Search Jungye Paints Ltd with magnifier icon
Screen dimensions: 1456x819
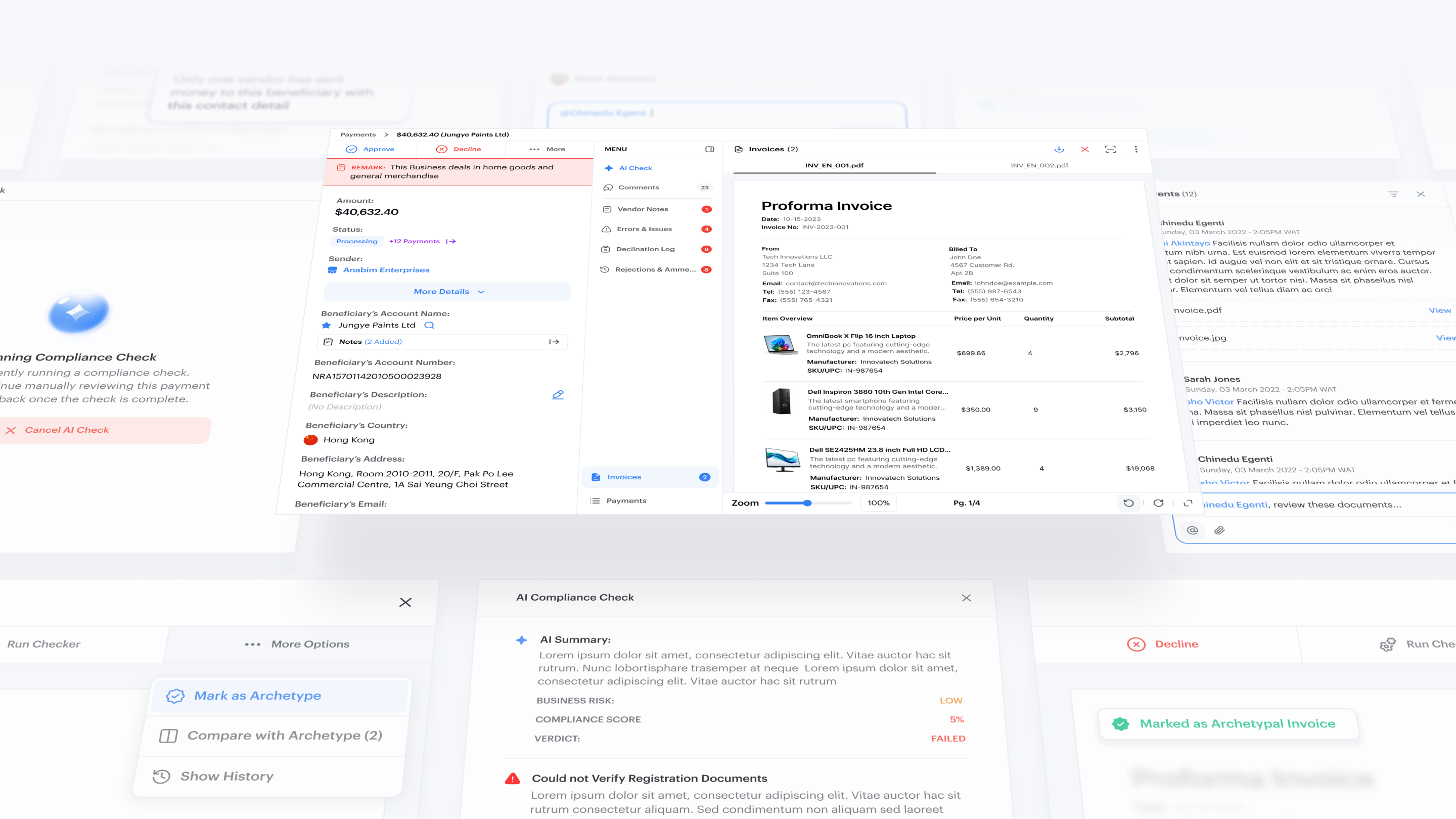(x=430, y=325)
